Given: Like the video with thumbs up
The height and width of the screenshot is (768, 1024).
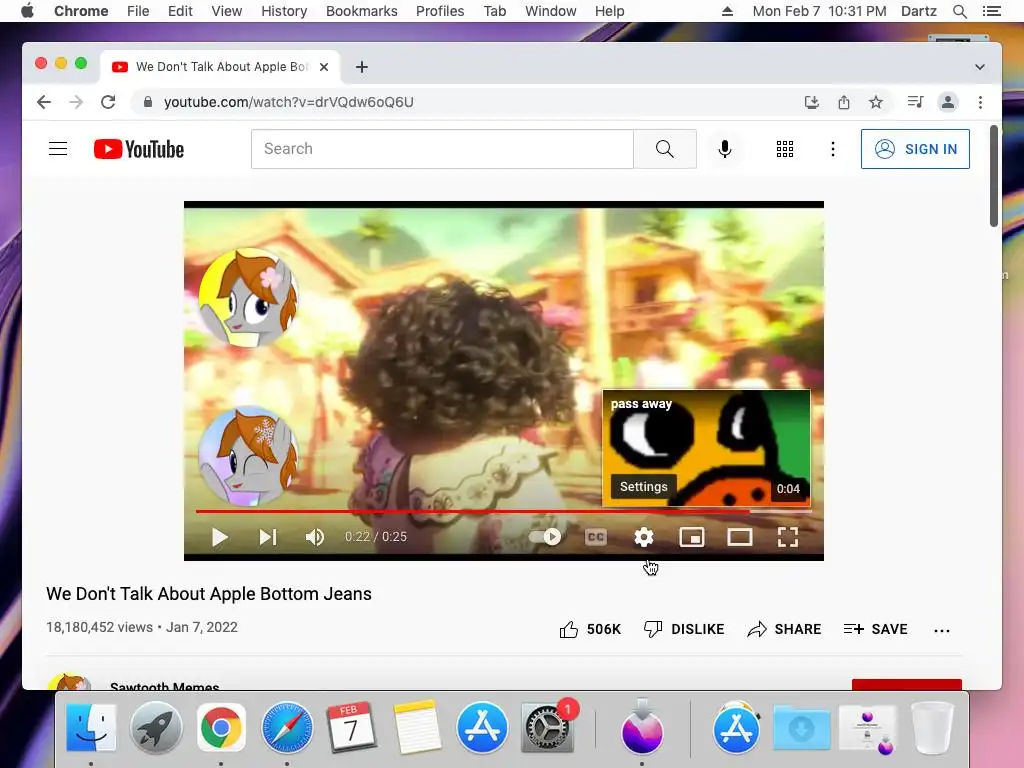Looking at the screenshot, I should pos(590,629).
